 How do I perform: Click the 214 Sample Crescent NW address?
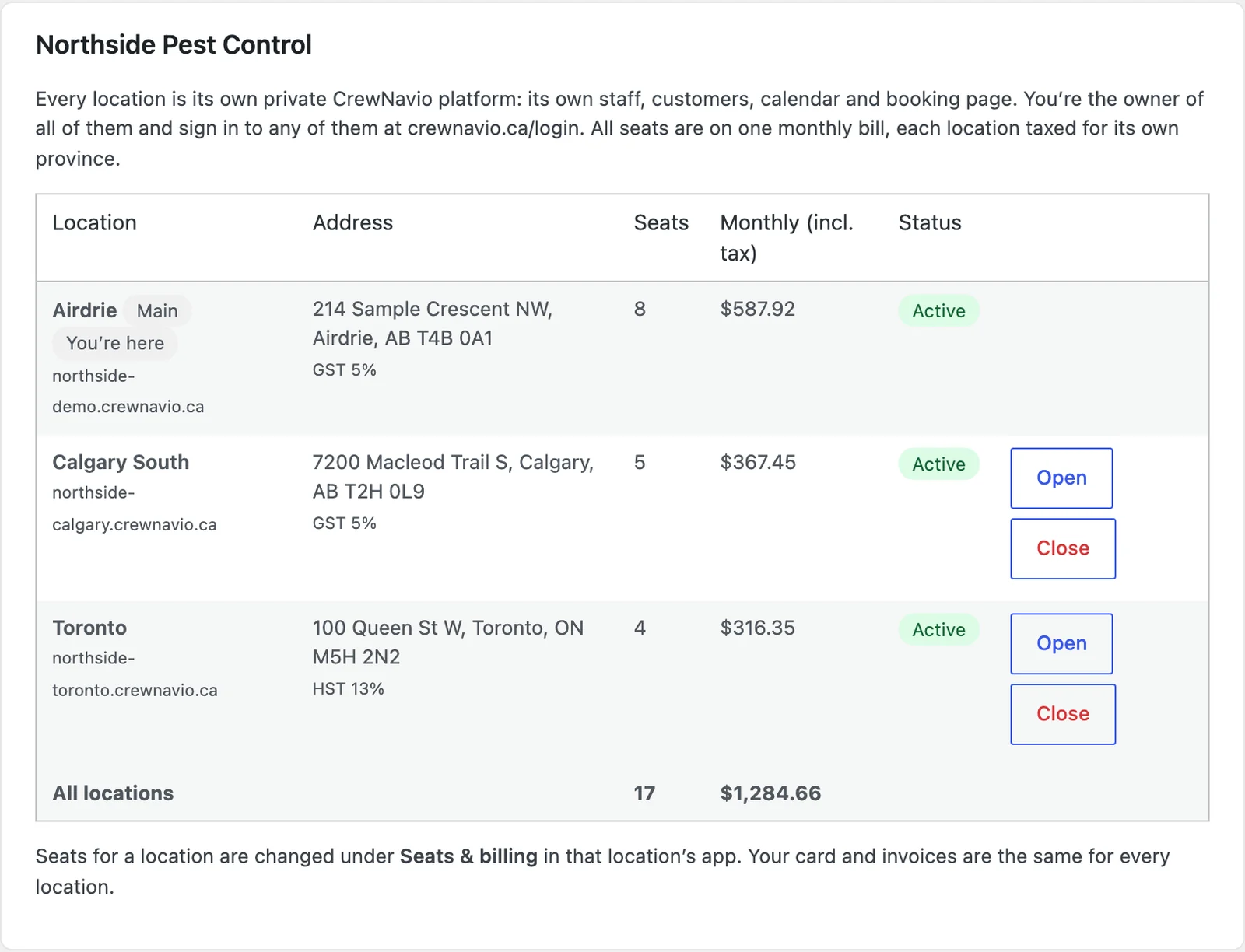[x=433, y=324]
